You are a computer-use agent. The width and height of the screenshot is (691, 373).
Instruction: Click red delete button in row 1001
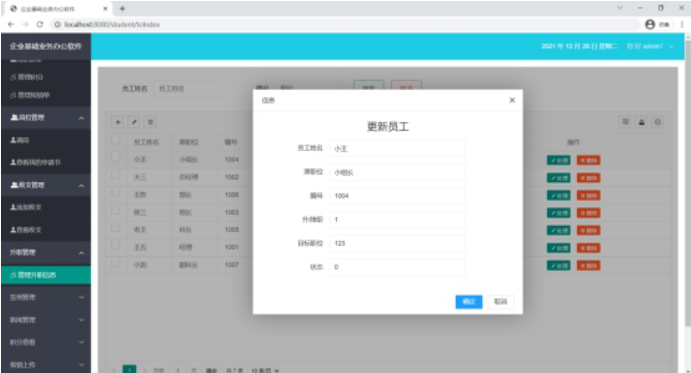[x=588, y=248]
